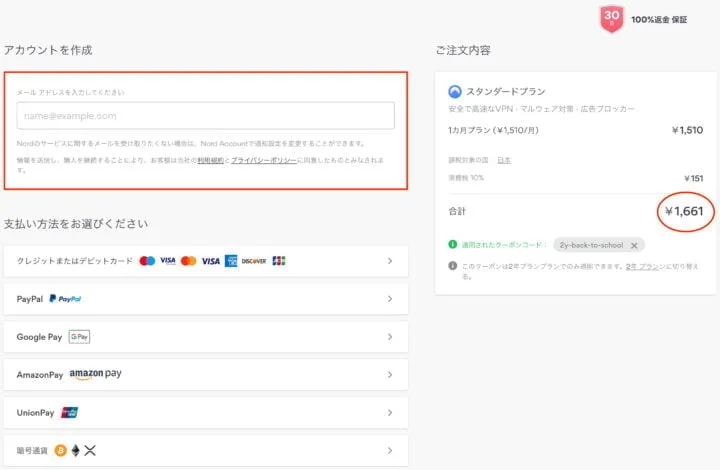The width and height of the screenshot is (720, 470).
Task: Open the プライバシーポリシー privacy policy link
Action: point(264,160)
